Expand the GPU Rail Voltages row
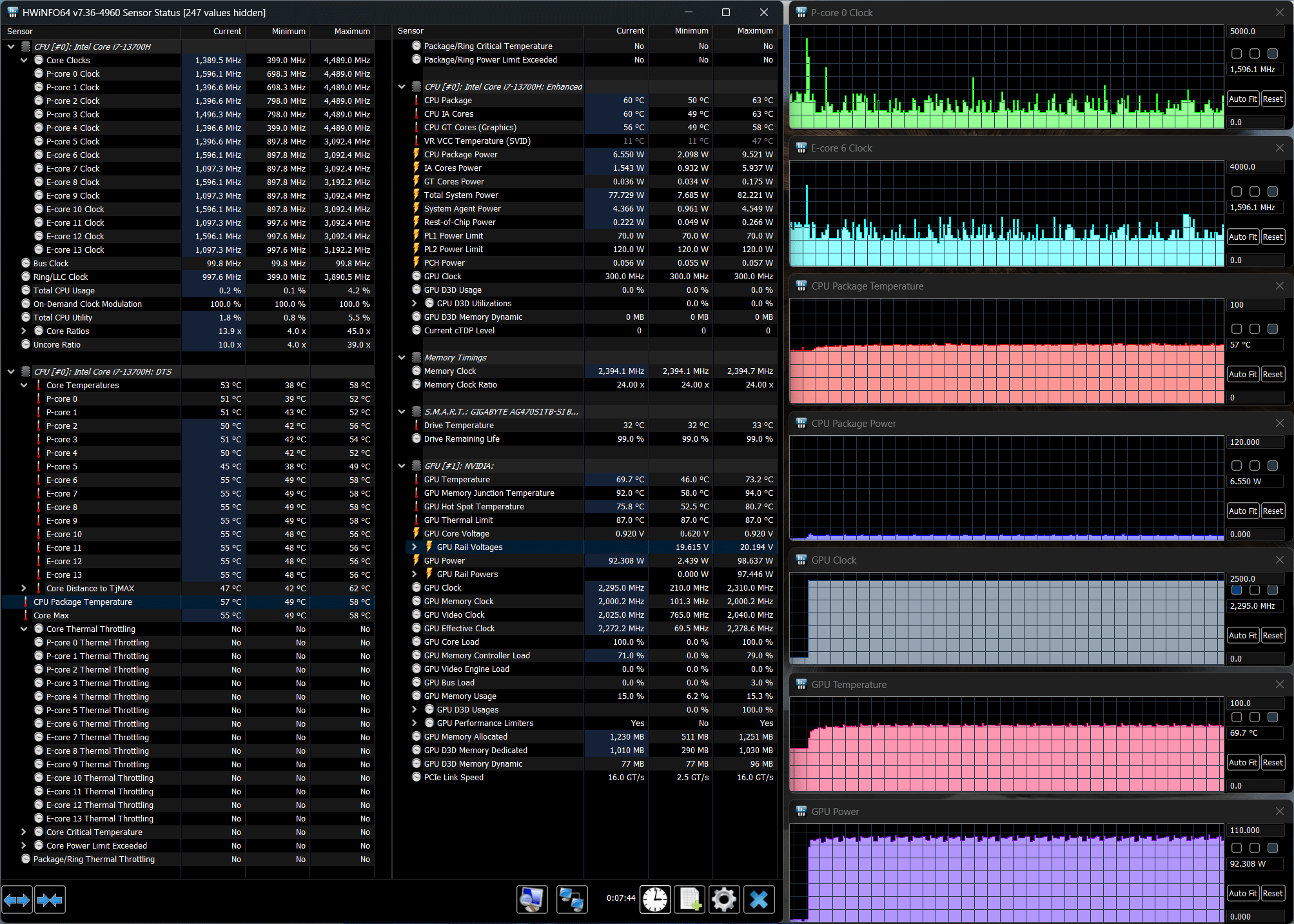This screenshot has height=924, width=1294. [x=415, y=547]
